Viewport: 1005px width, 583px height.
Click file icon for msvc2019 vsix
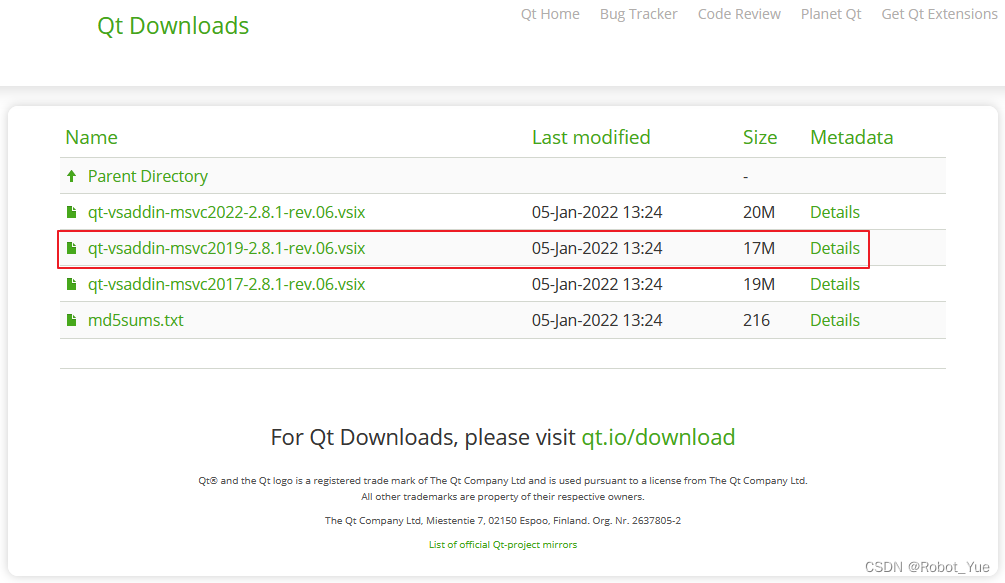tap(72, 248)
